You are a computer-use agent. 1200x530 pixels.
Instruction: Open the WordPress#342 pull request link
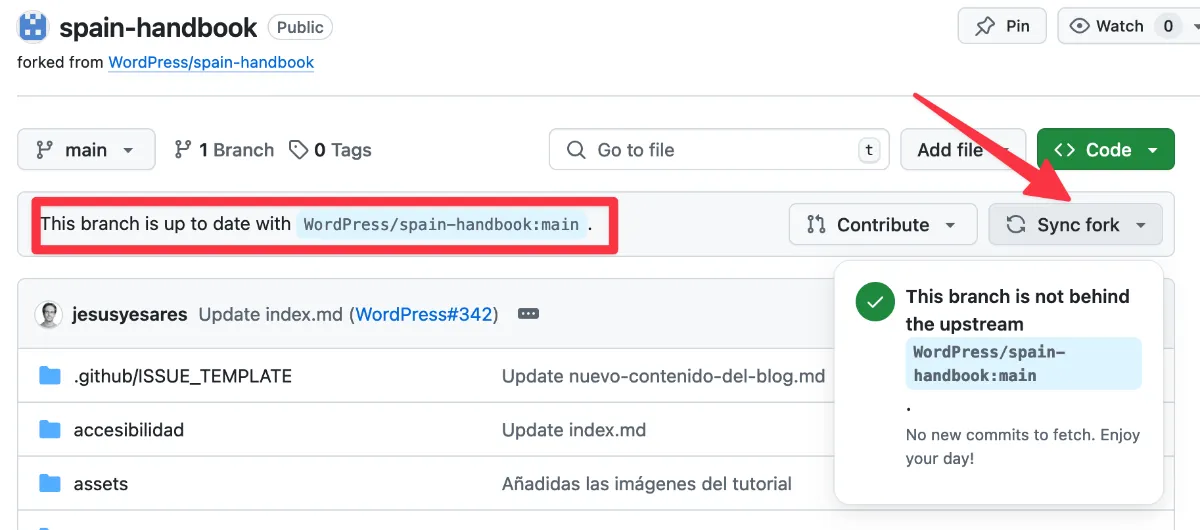pyautogui.click(x=424, y=314)
